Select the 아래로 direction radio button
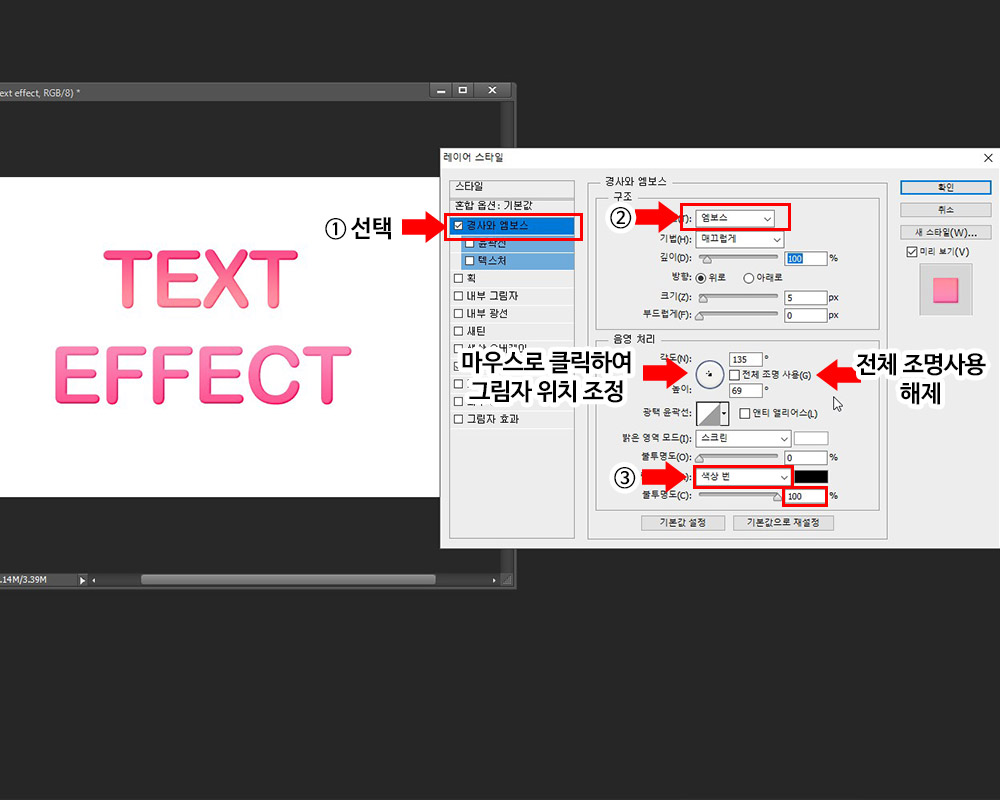 [x=749, y=278]
